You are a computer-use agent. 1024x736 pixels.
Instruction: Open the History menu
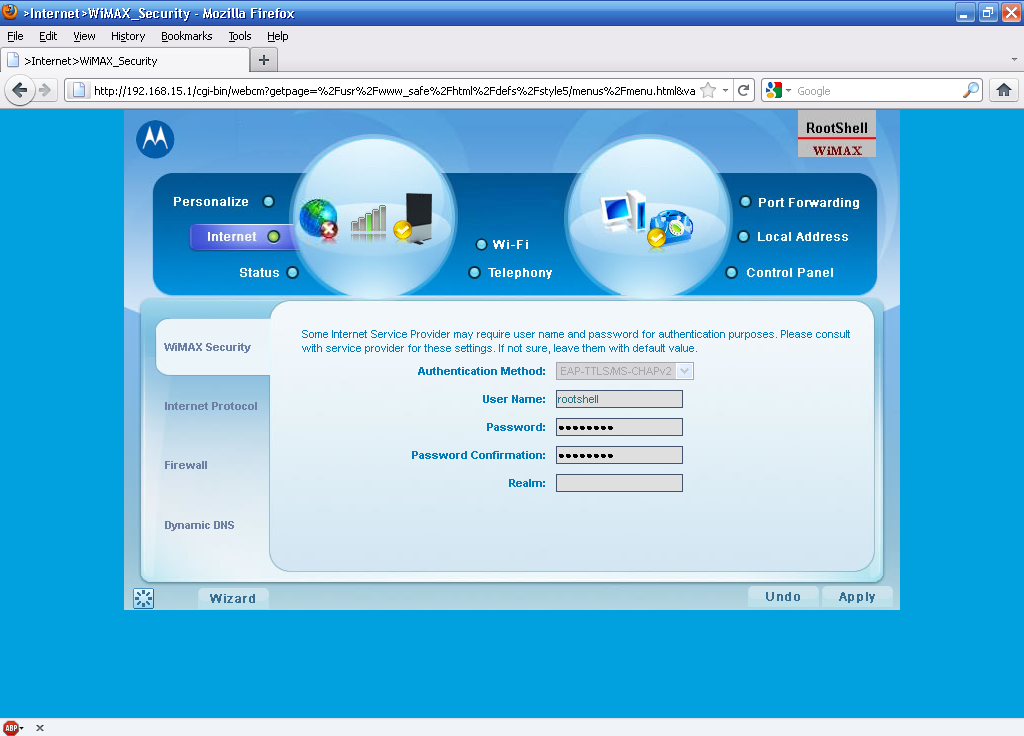[x=128, y=36]
